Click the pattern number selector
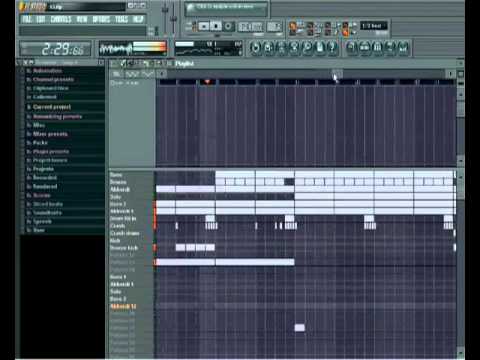 tap(274, 27)
